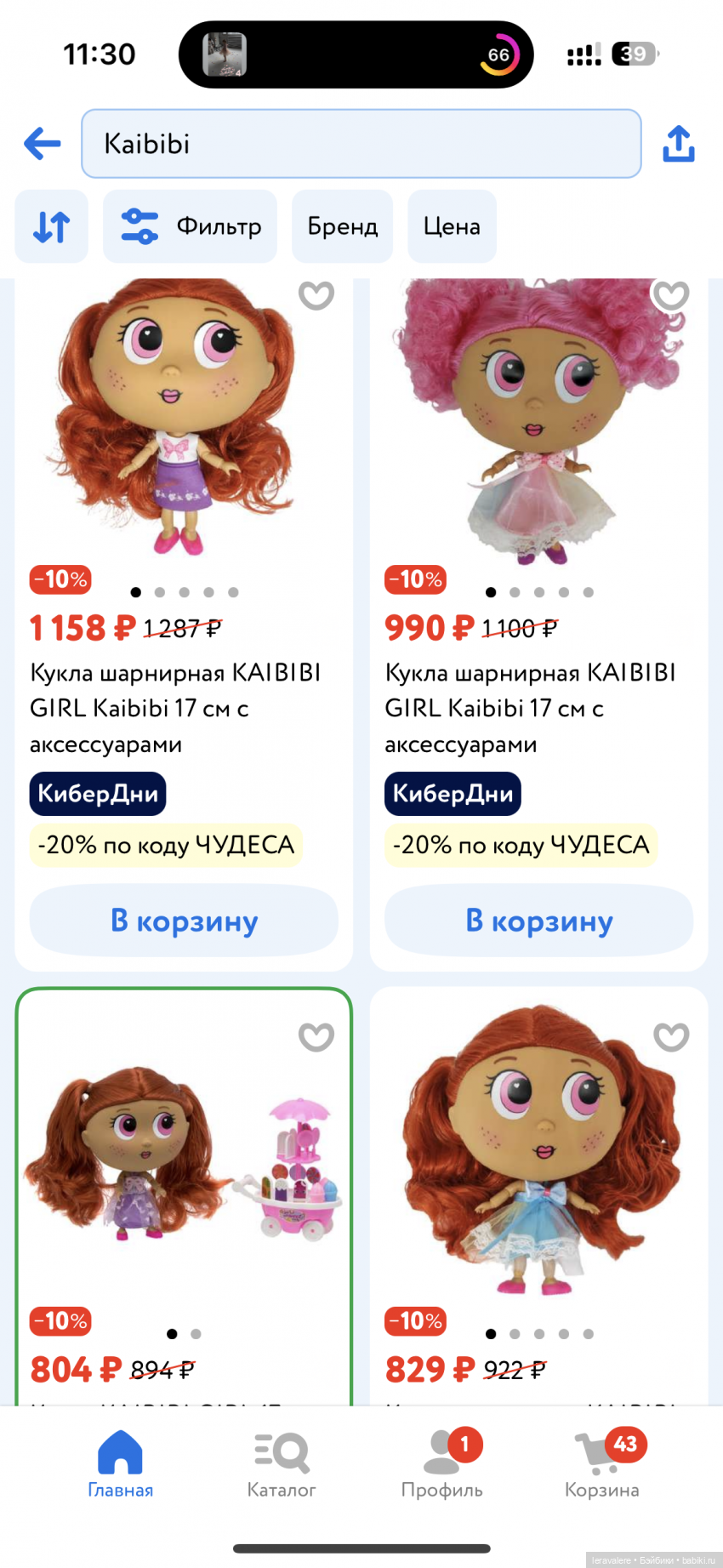Expand the Цена price filter
This screenshot has height=1568, width=723.
(452, 226)
